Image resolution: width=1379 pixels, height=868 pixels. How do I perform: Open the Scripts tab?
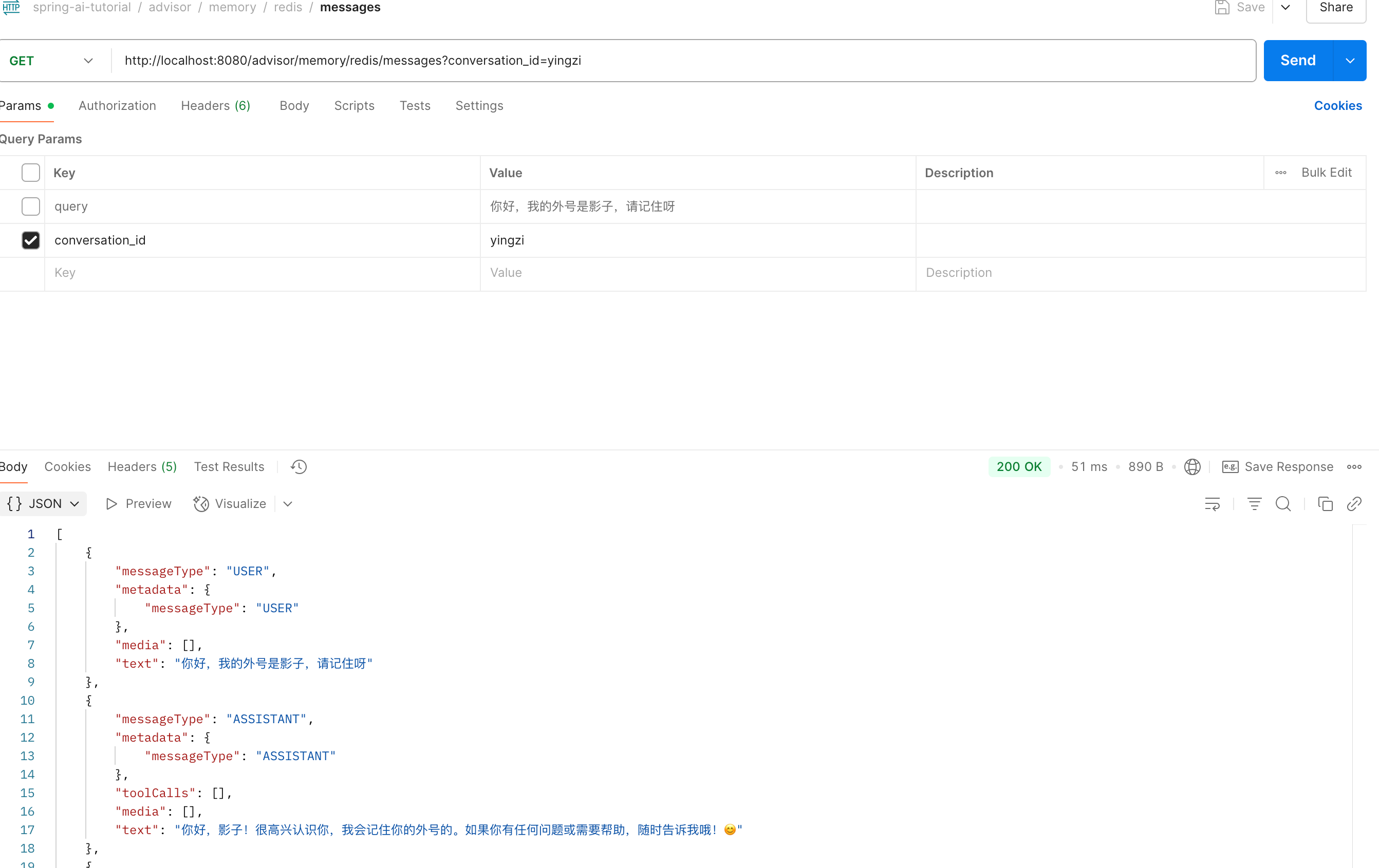[x=354, y=105]
